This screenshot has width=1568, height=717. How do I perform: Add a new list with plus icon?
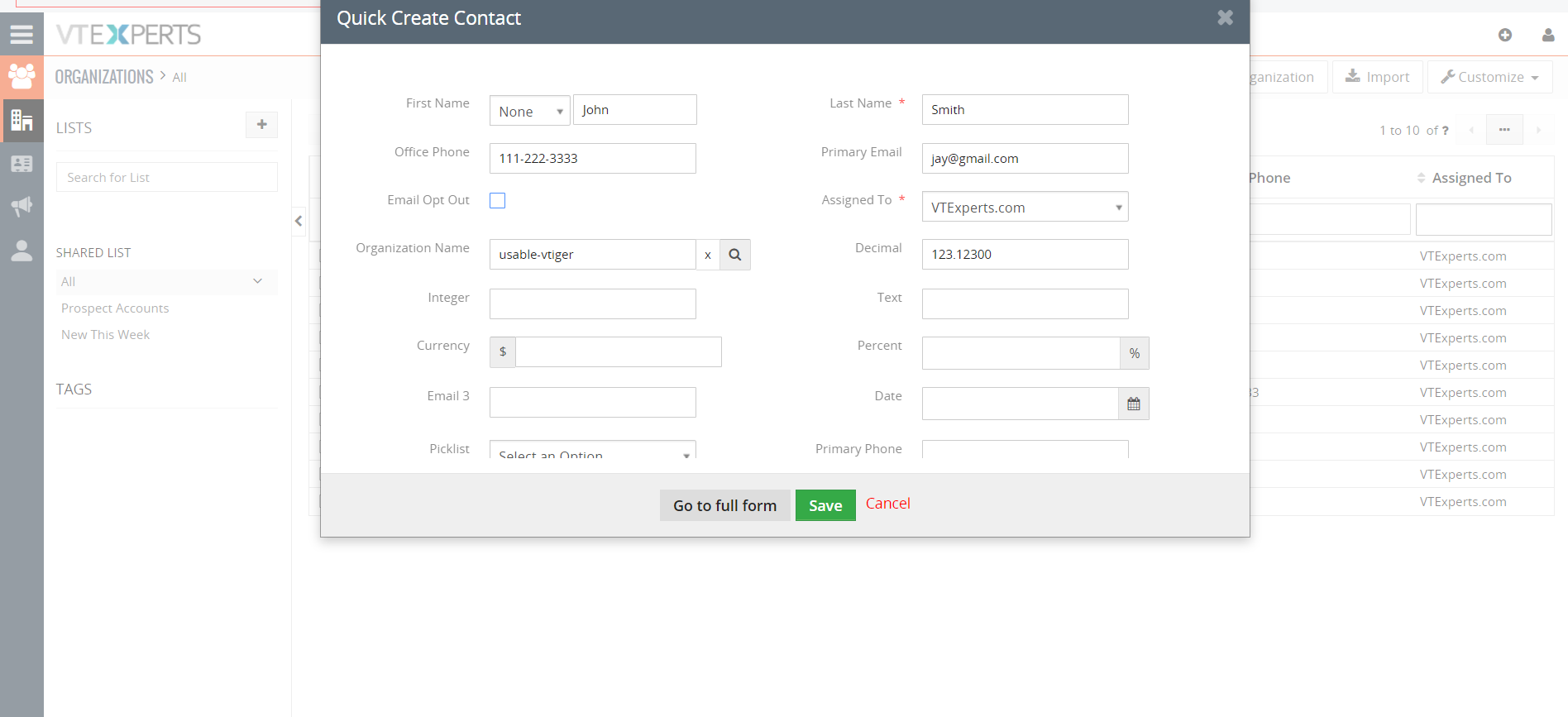tap(261, 125)
